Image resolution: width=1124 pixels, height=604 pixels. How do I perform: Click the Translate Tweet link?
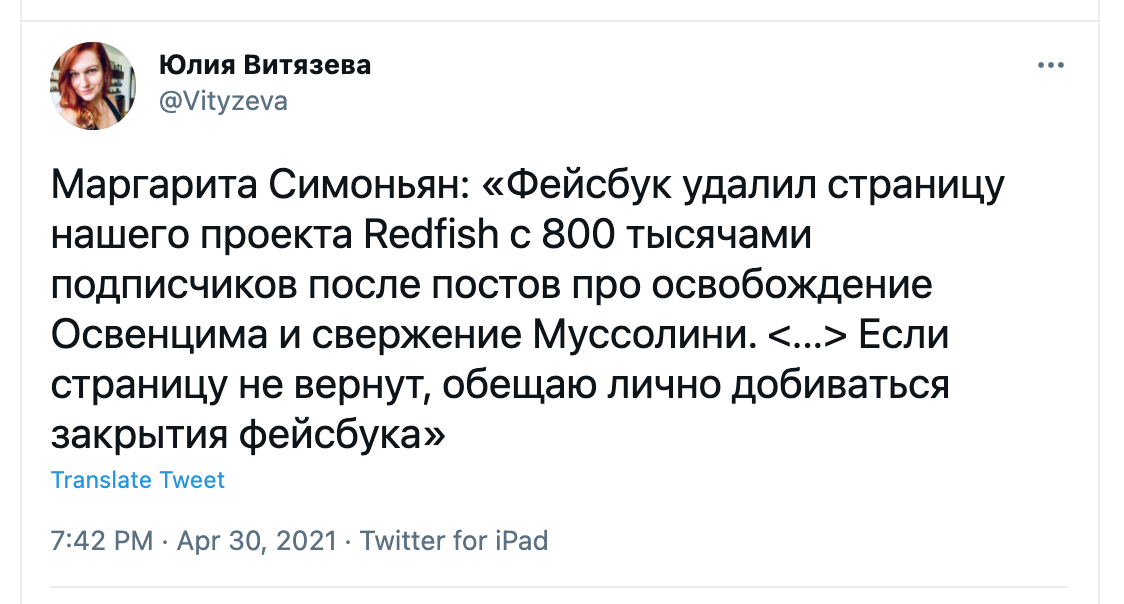pyautogui.click(x=138, y=479)
